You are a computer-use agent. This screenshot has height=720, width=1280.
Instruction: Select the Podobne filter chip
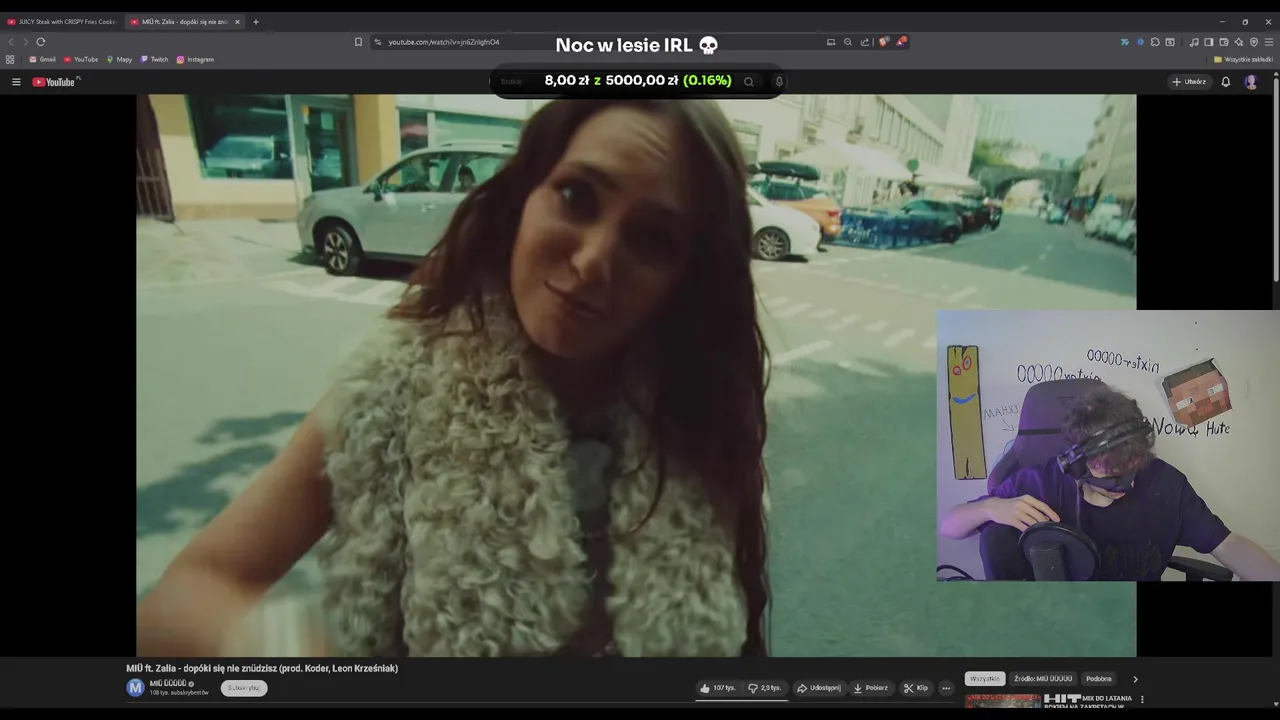[1098, 678]
